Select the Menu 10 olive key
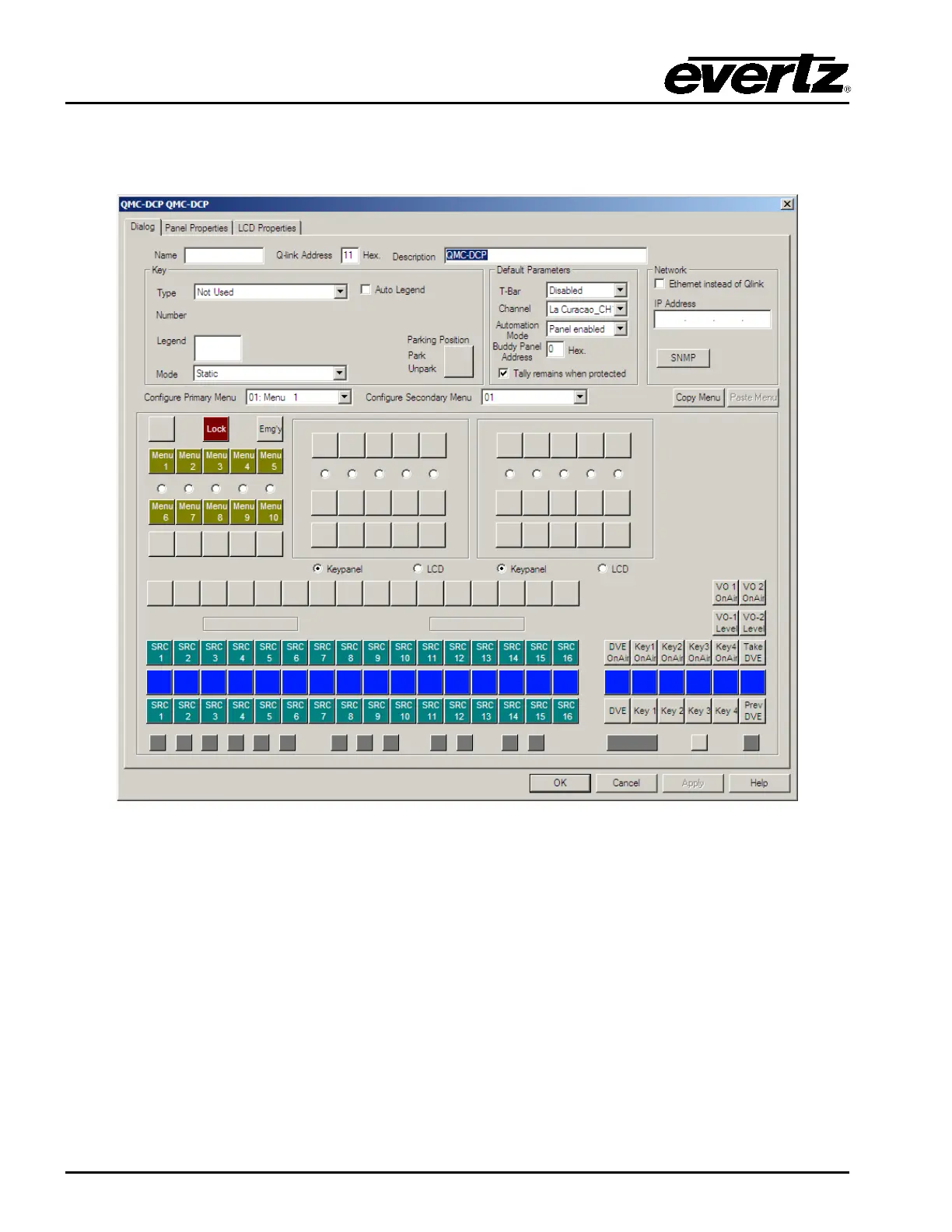This screenshot has height=1232, width=952. tap(270, 512)
